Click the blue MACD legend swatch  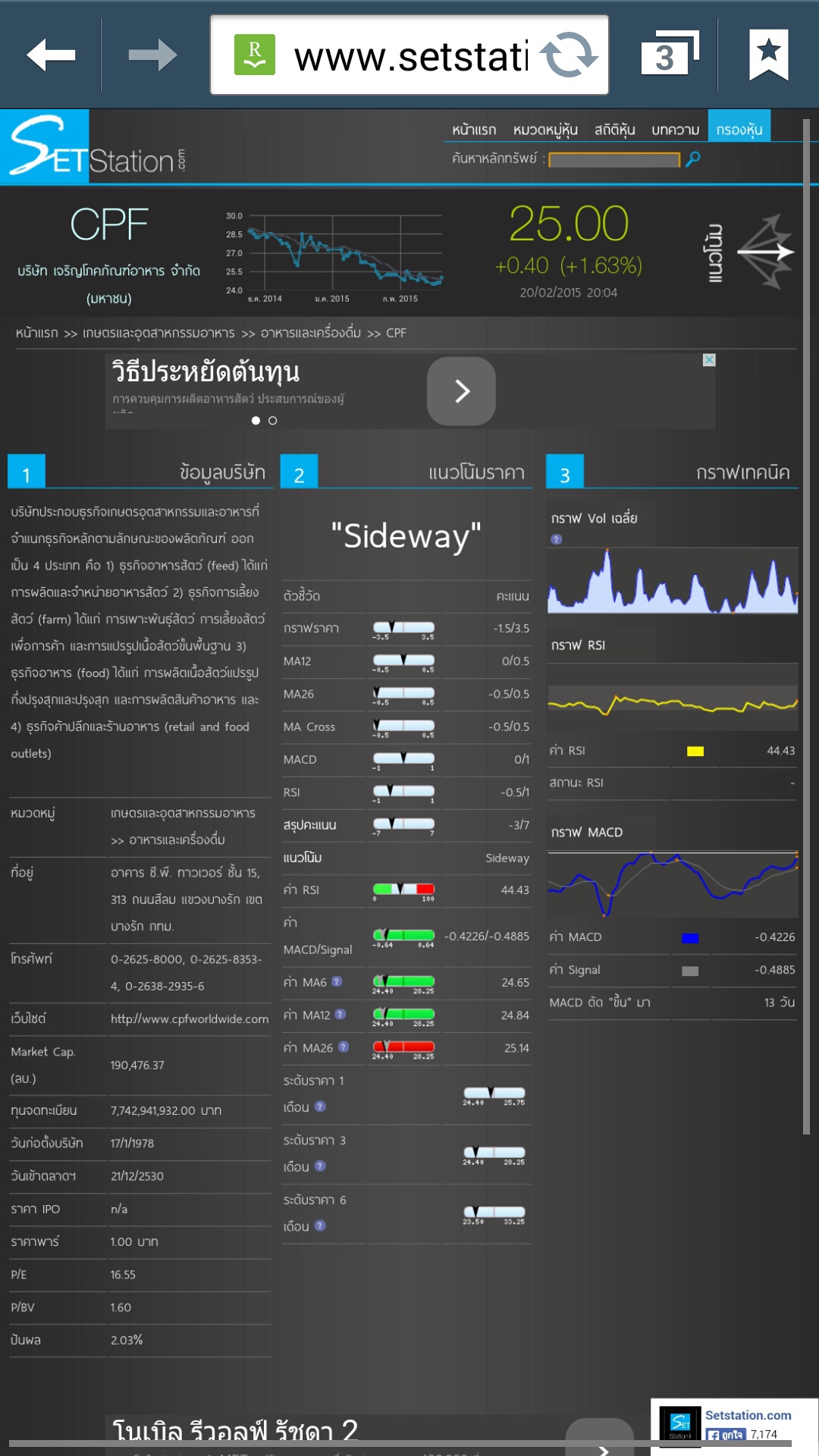[690, 938]
